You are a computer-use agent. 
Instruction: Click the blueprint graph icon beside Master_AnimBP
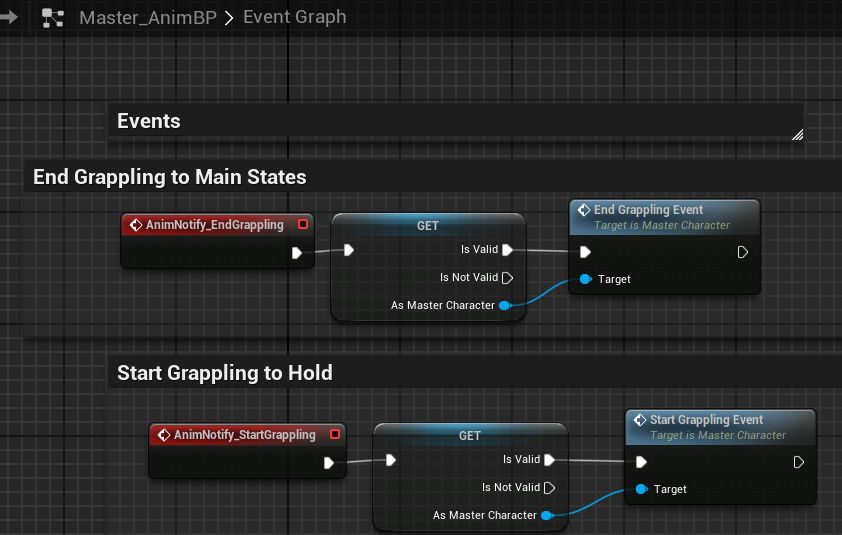(x=53, y=18)
